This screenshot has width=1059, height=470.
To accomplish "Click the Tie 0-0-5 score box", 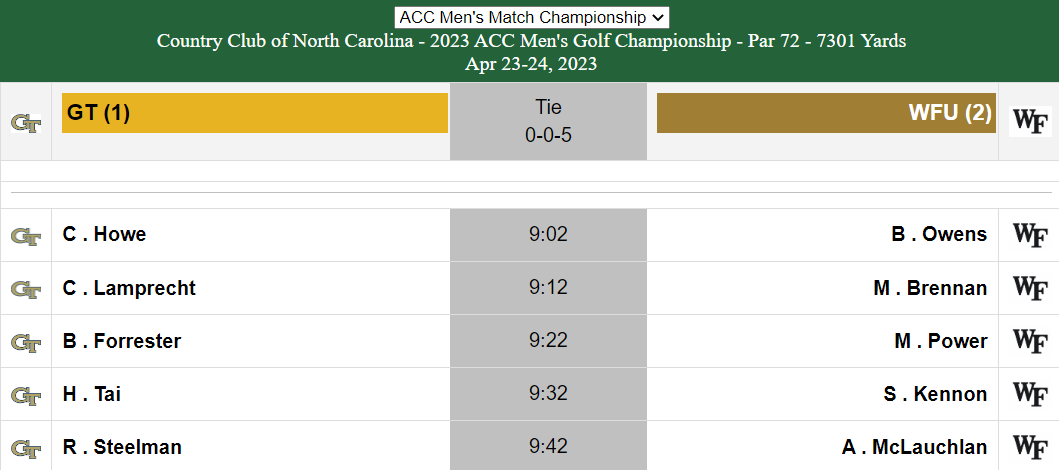I will pyautogui.click(x=548, y=122).
